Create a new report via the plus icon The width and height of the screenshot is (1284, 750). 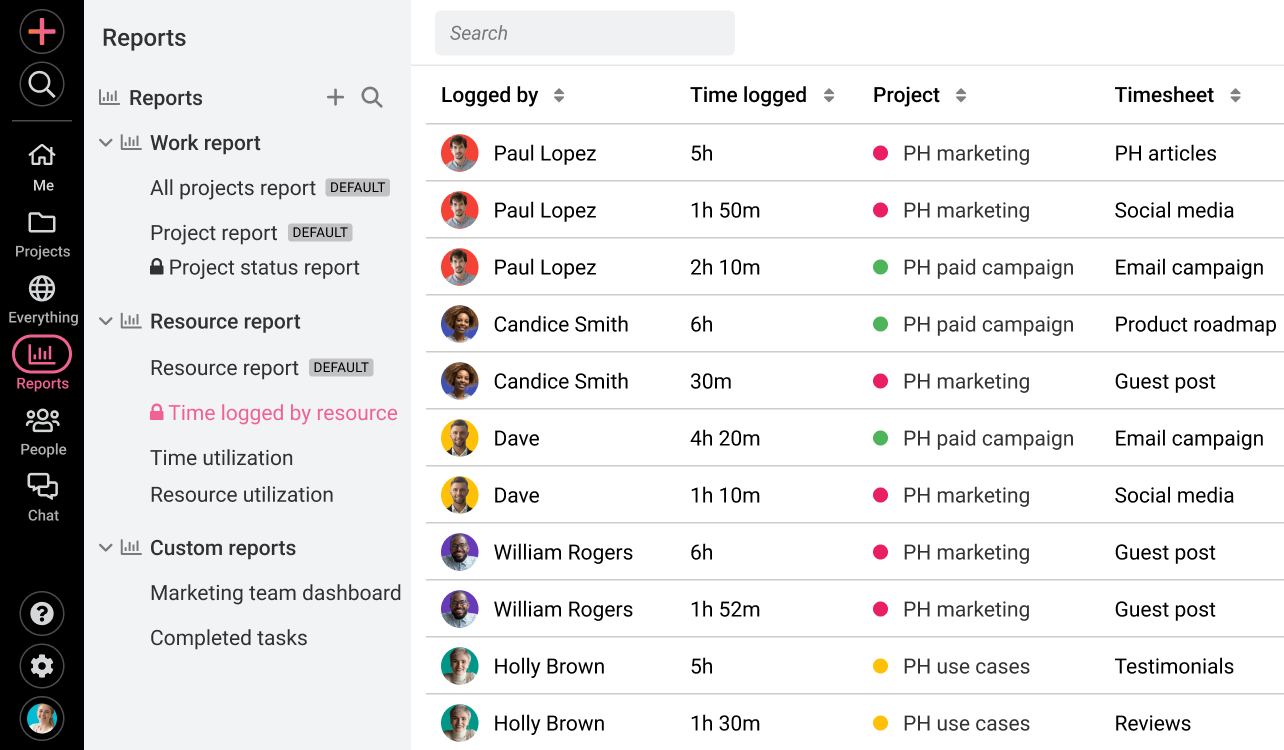point(335,97)
